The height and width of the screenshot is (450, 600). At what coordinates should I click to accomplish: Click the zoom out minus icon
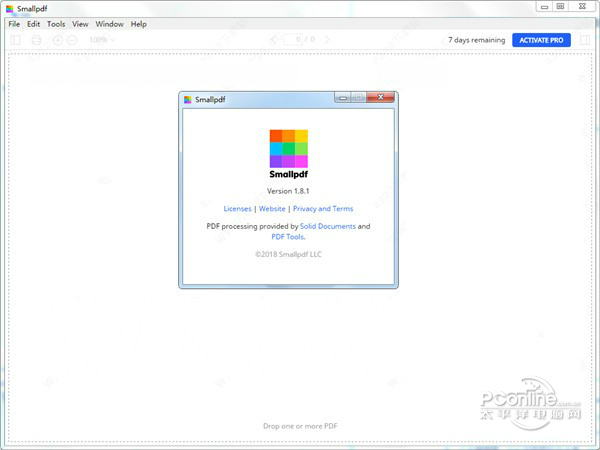[72, 40]
